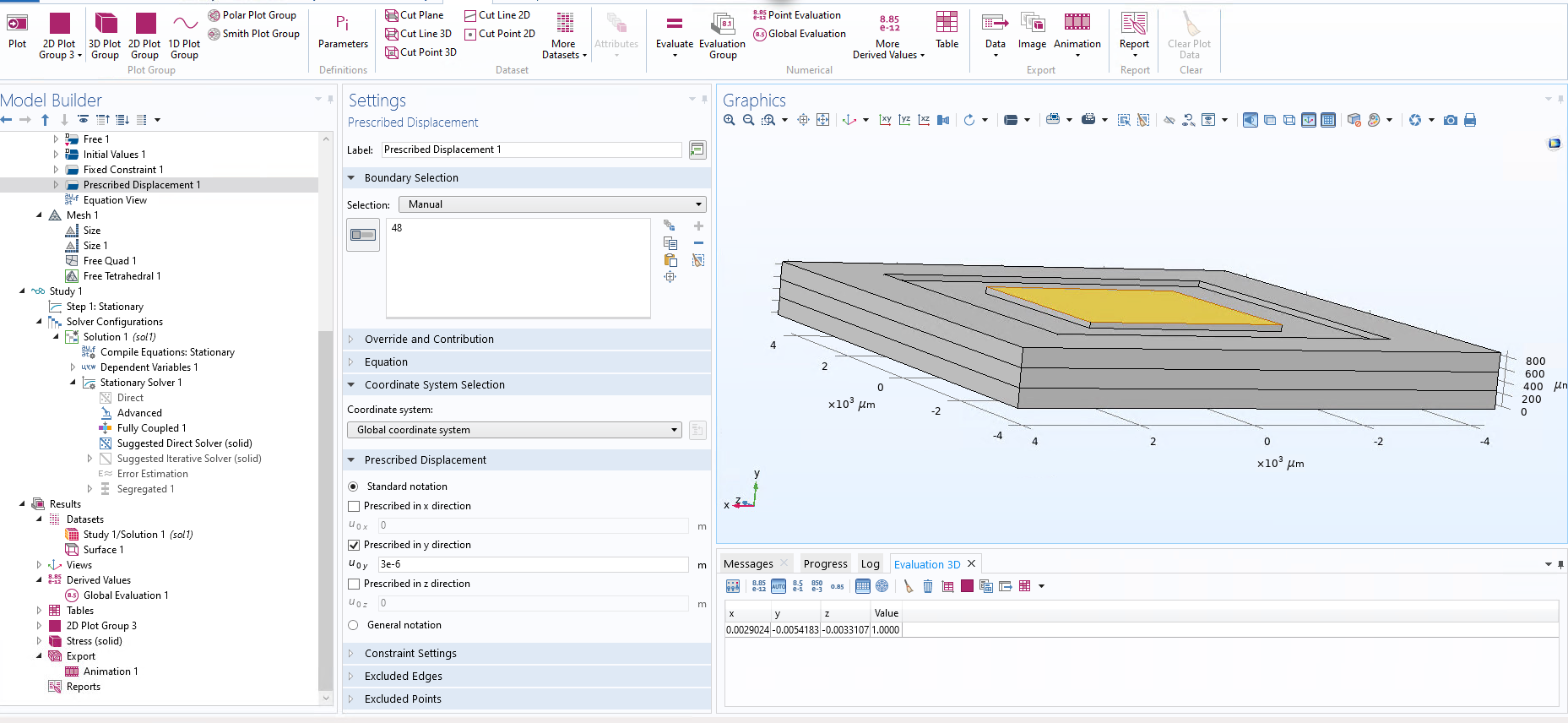Print the Graphics window
The height and width of the screenshot is (723, 1568).
(x=1470, y=120)
